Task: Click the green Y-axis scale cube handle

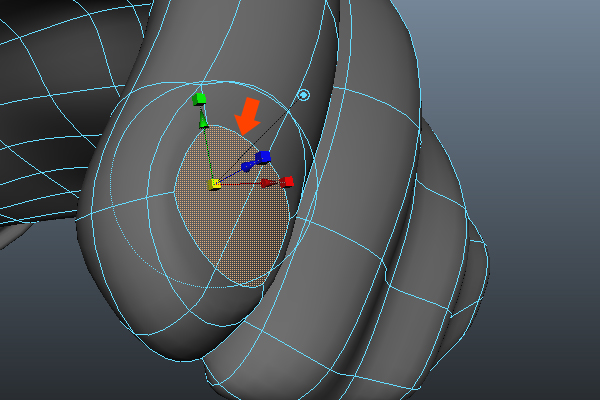Action: pos(199,99)
